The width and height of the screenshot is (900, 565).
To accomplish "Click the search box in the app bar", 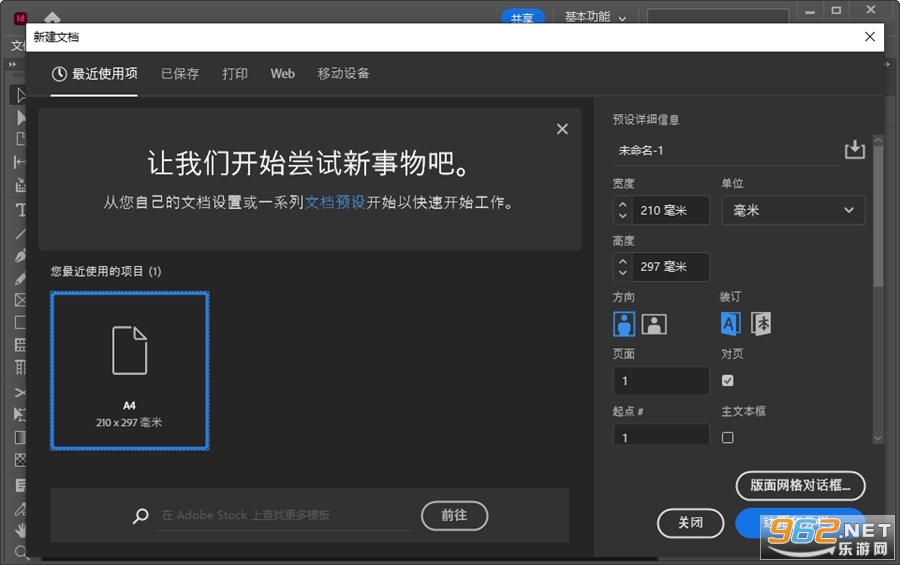I will 718,16.
